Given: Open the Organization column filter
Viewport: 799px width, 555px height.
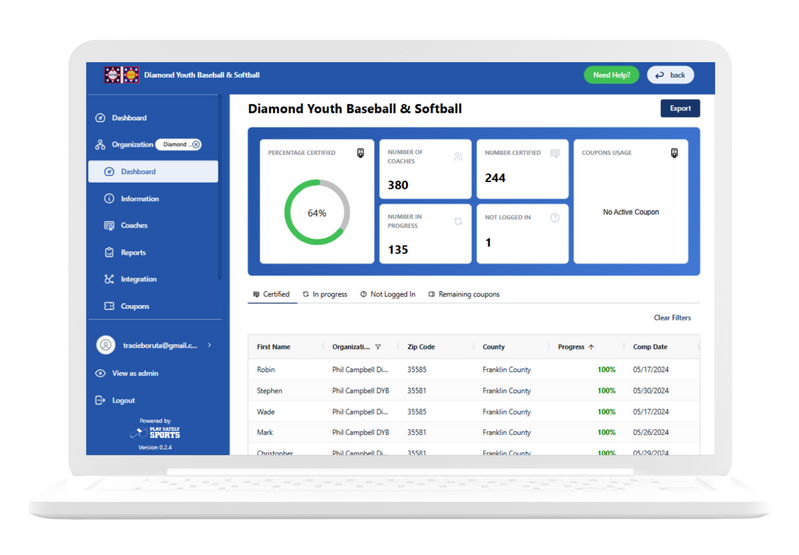Looking at the screenshot, I should 378,347.
